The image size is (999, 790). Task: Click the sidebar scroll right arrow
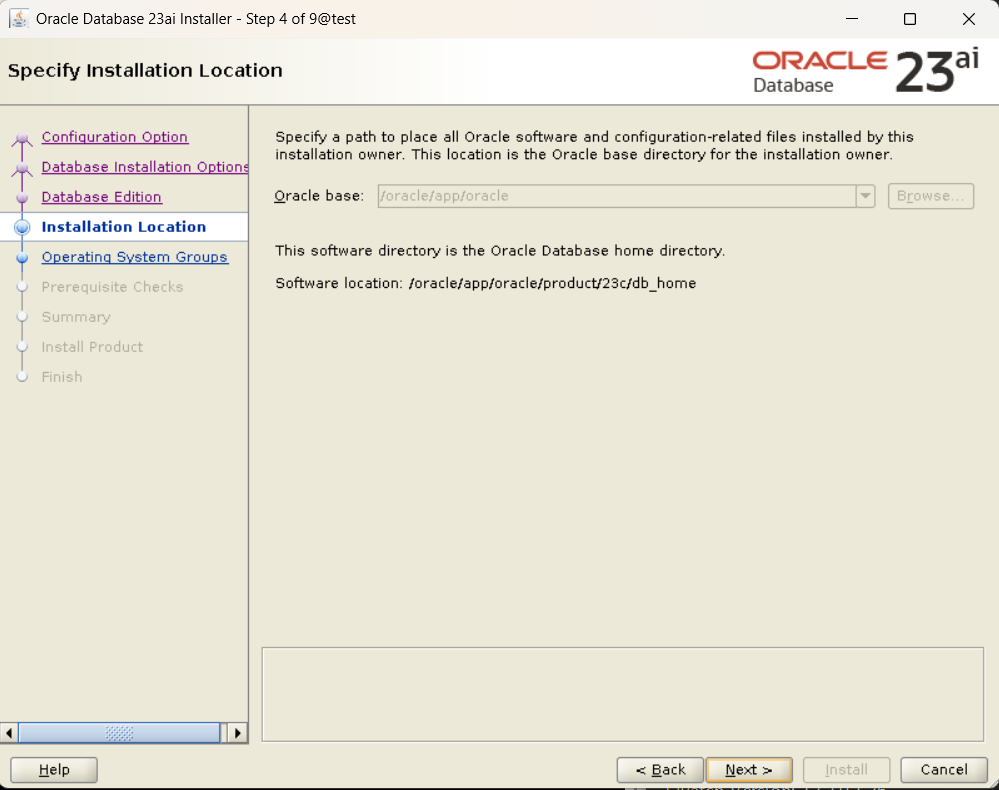click(238, 733)
